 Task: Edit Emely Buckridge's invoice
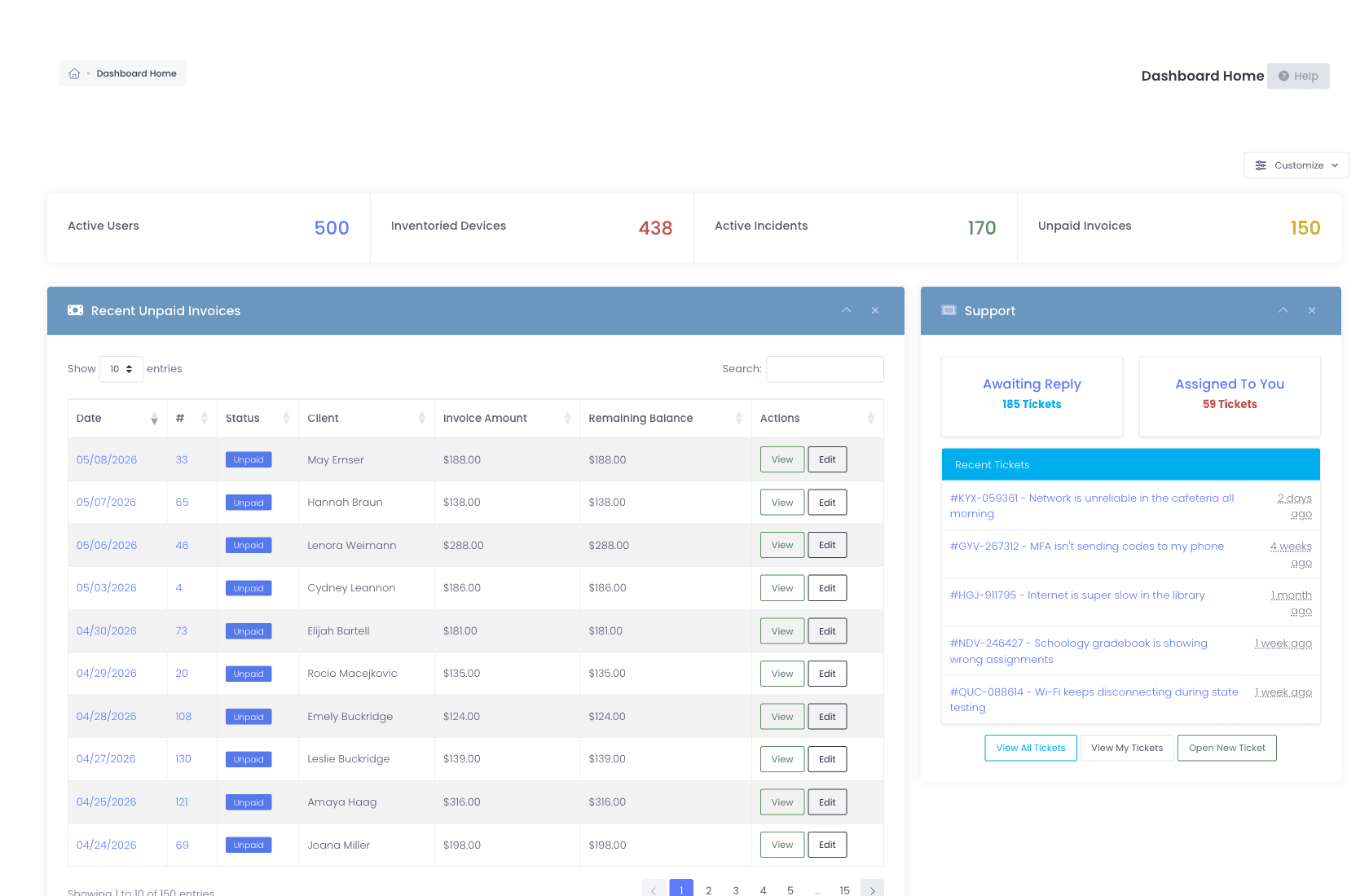coord(827,717)
